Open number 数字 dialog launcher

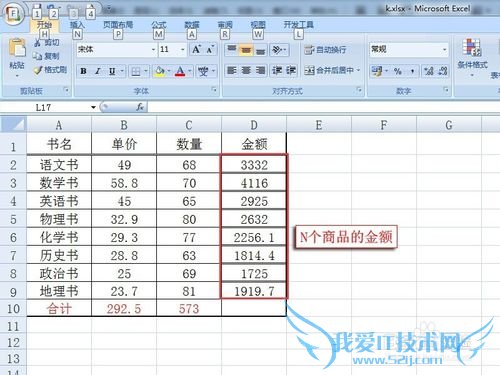(446, 90)
